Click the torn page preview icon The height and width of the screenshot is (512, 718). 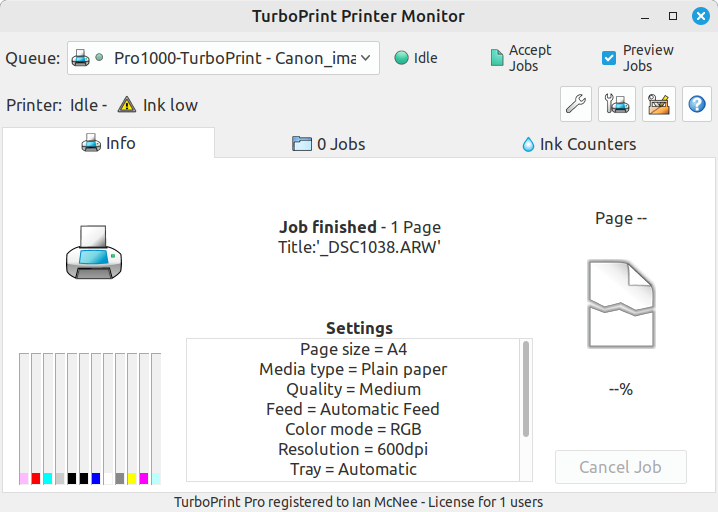pos(621,304)
